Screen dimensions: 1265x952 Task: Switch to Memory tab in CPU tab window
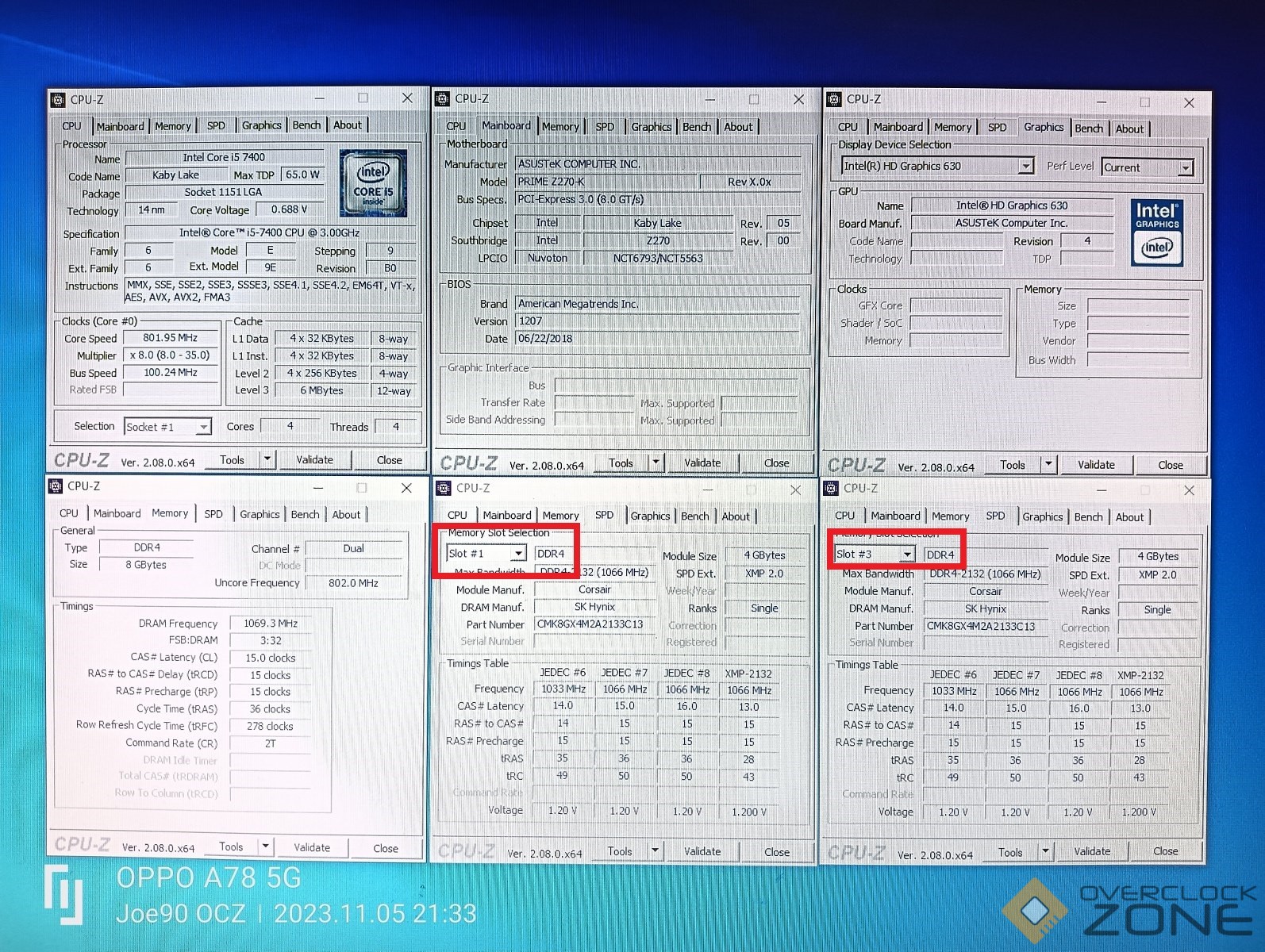[x=173, y=126]
